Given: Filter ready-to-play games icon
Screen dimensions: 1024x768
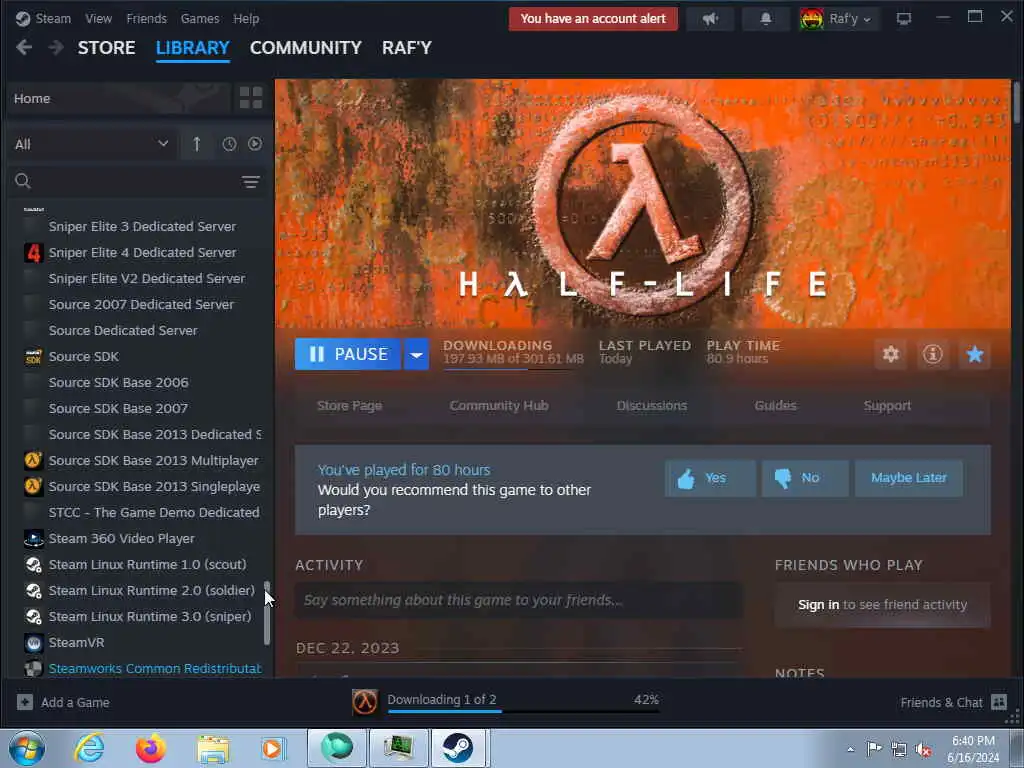Looking at the screenshot, I should coord(255,144).
